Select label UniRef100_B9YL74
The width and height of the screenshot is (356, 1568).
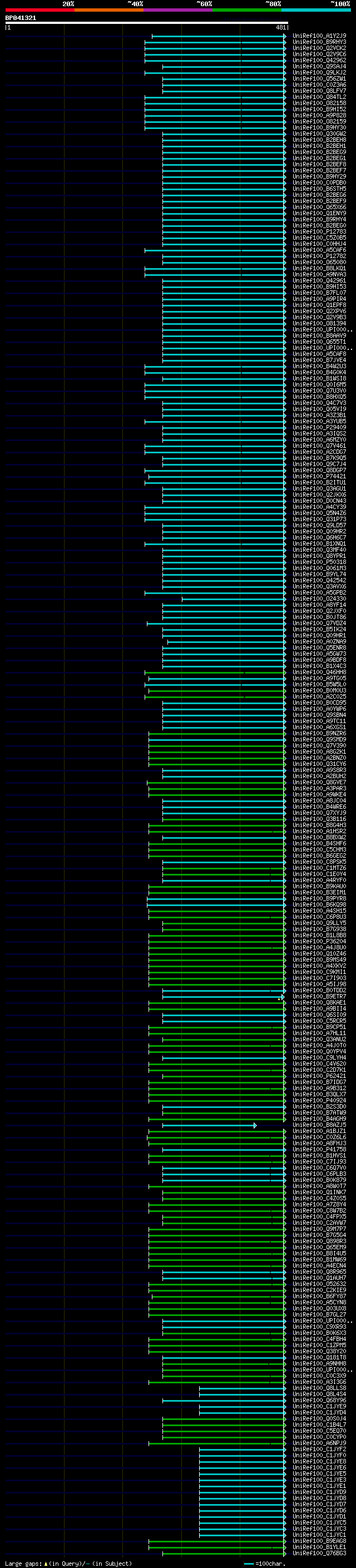[319, 574]
